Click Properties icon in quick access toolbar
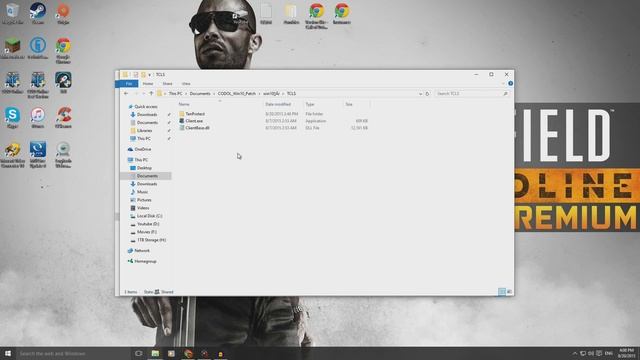 pyautogui.click(x=136, y=75)
